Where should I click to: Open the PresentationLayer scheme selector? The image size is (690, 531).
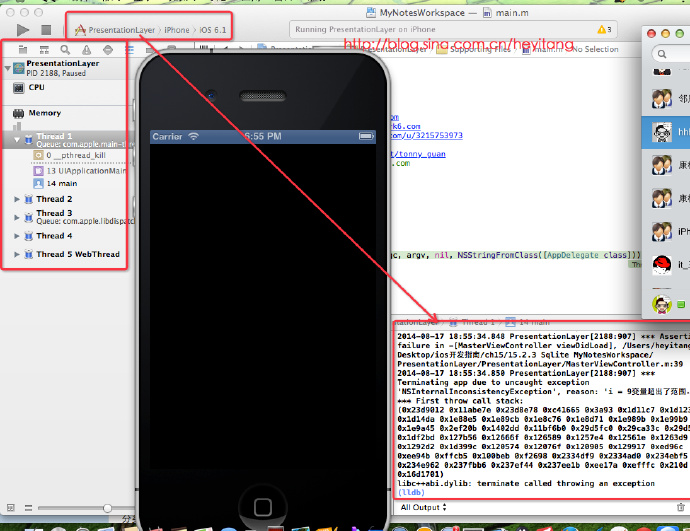115,30
